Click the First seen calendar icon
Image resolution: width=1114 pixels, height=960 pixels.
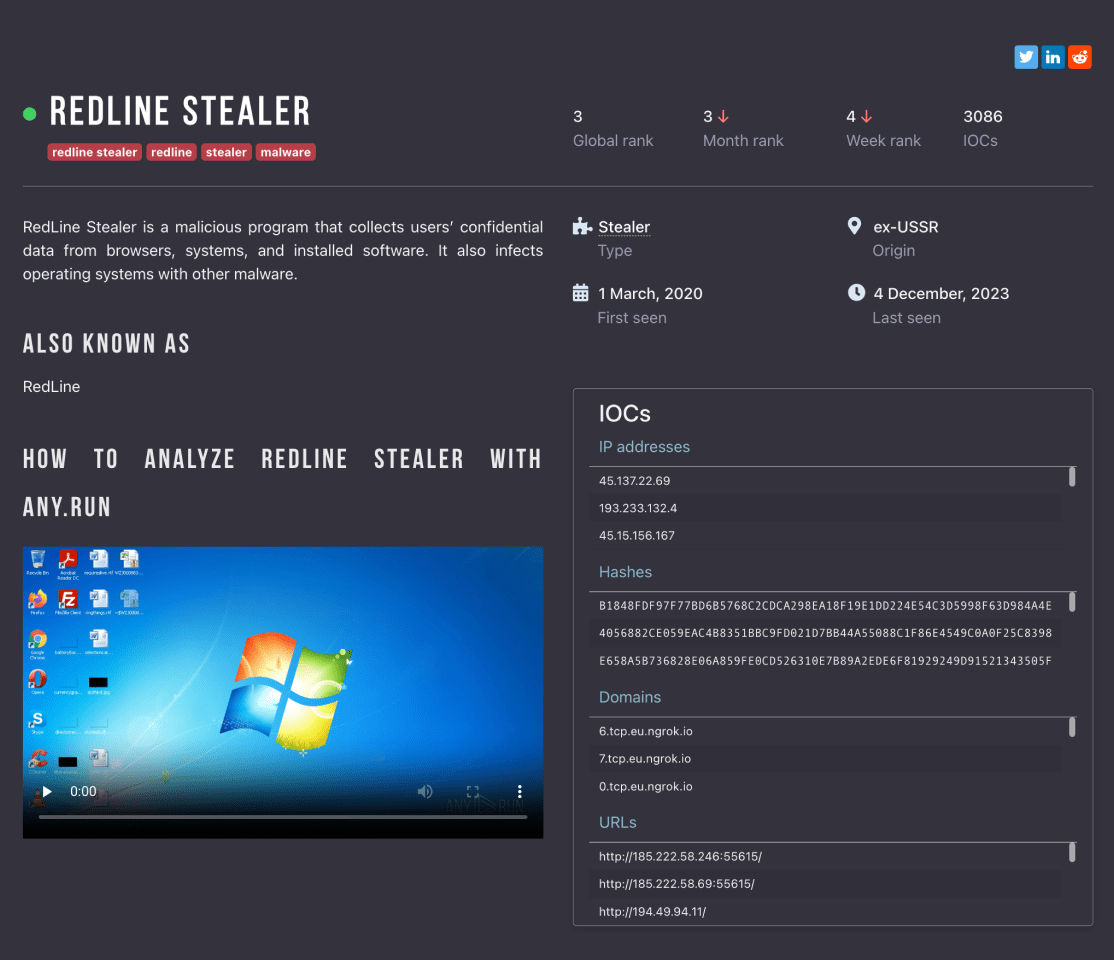580,293
